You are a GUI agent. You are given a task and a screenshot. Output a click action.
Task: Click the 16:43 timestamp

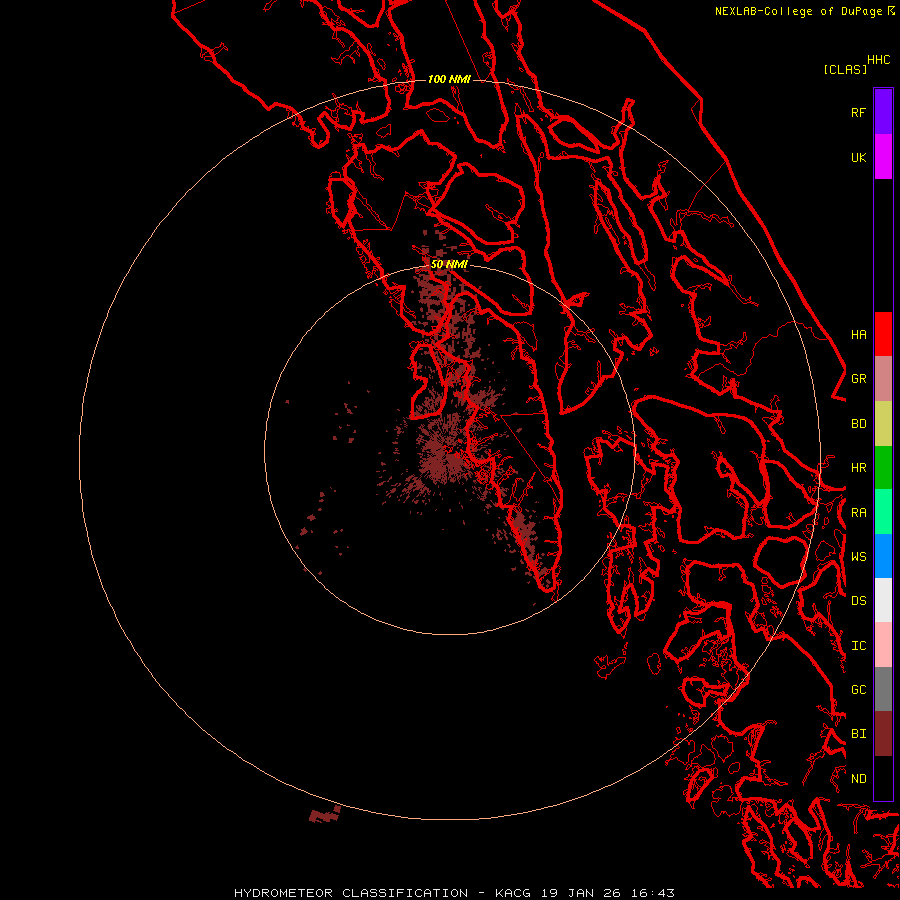click(x=654, y=893)
